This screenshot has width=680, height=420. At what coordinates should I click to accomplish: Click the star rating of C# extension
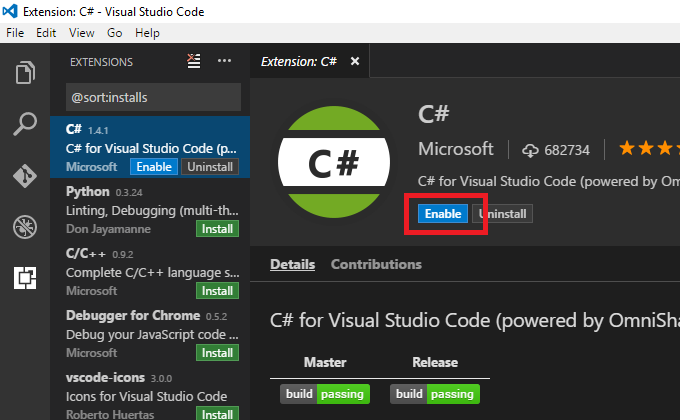[649, 149]
